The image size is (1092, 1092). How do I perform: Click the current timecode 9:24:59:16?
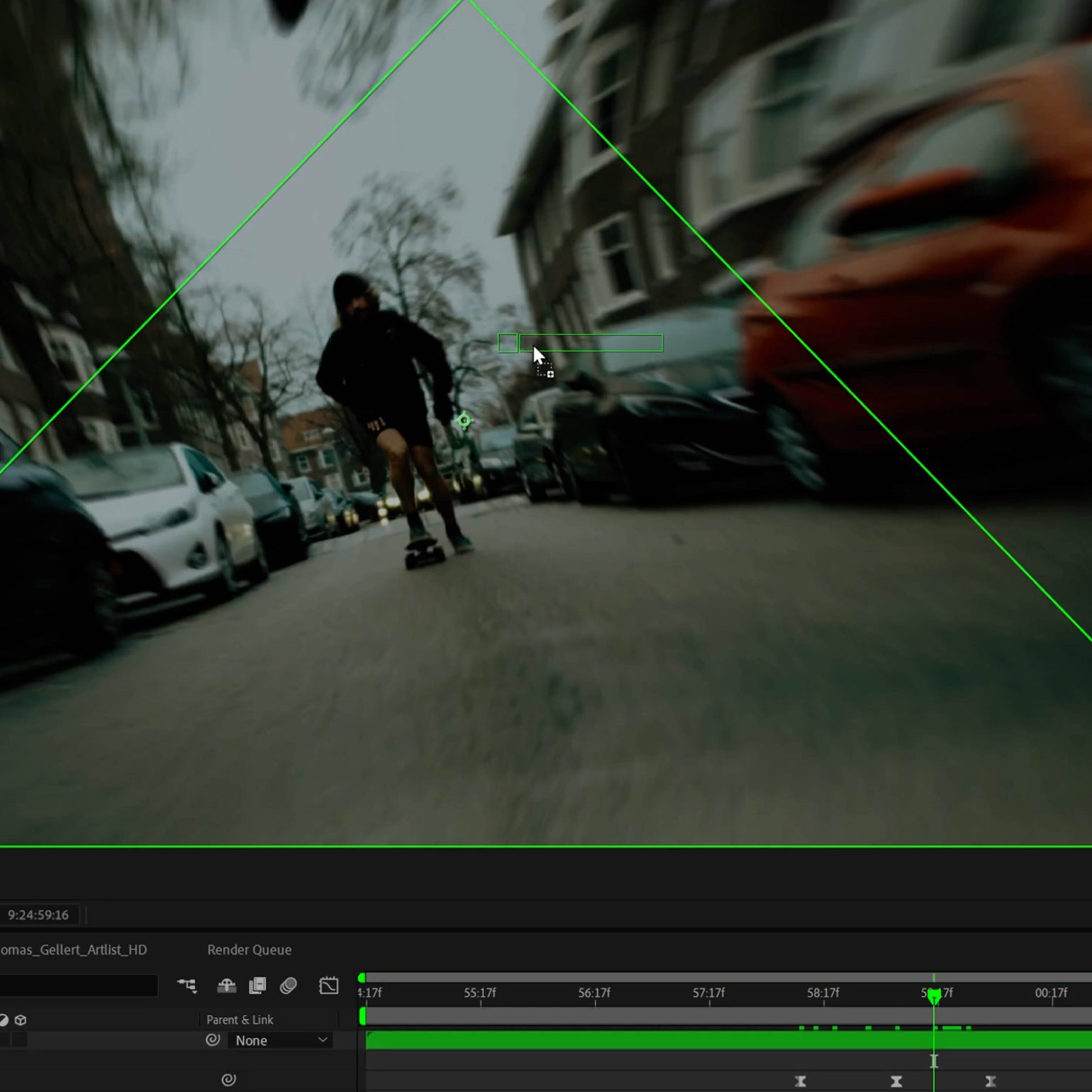[37, 915]
